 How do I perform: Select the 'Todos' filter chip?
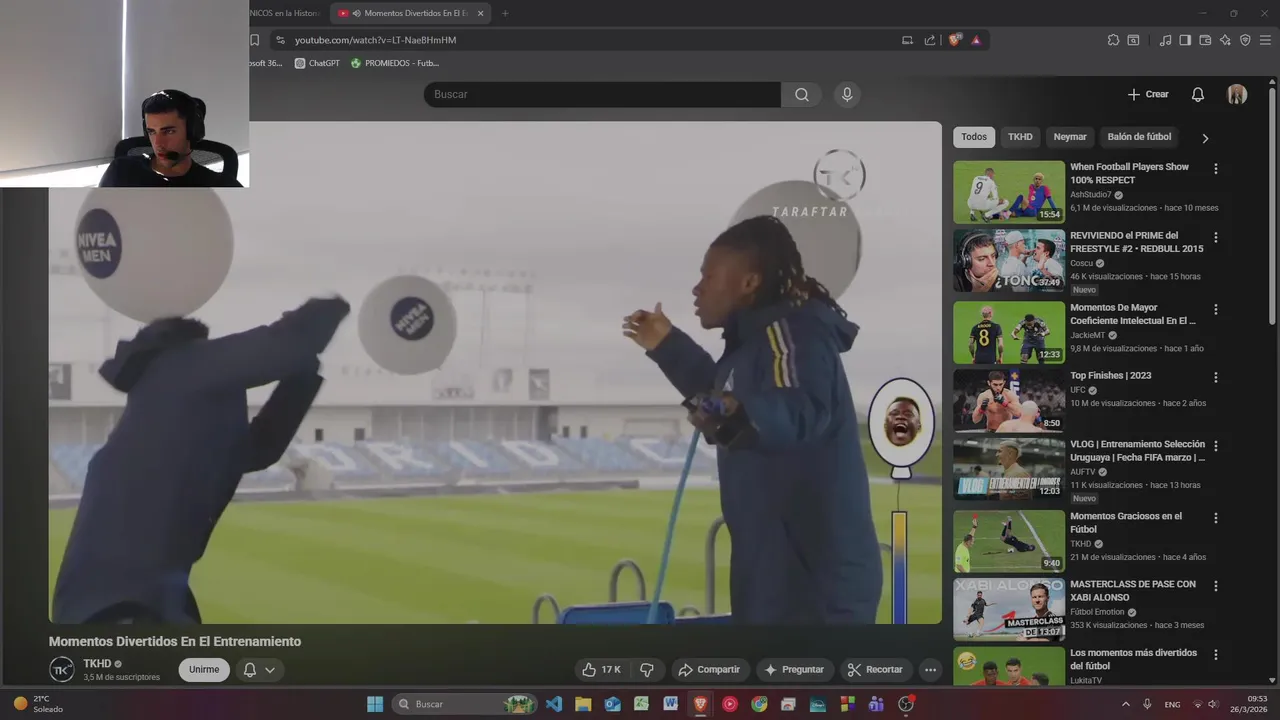(x=974, y=137)
